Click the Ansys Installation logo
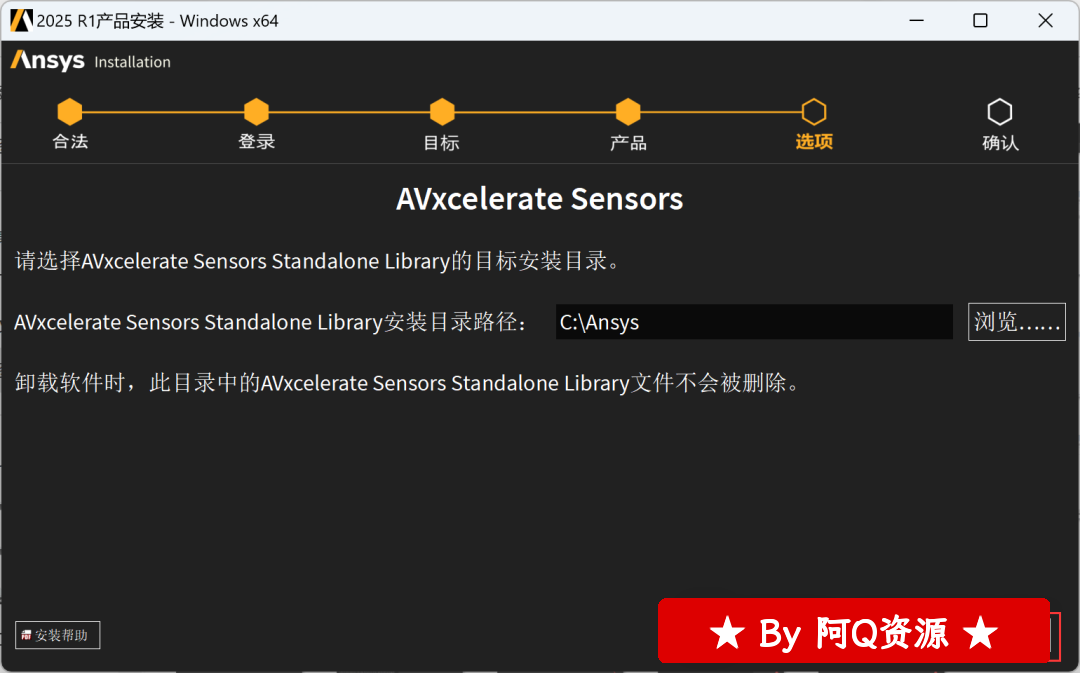 tap(90, 61)
